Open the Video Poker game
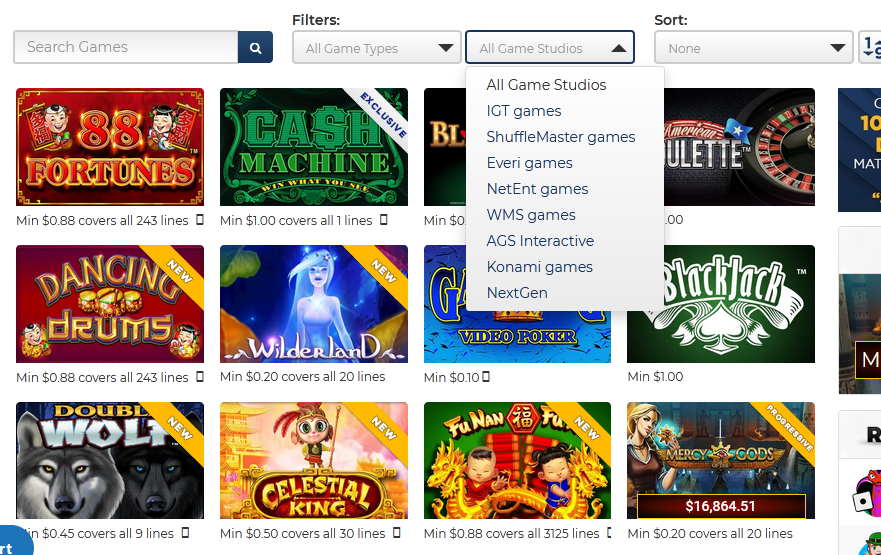Viewport: 881px width, 555px height. coord(517,337)
